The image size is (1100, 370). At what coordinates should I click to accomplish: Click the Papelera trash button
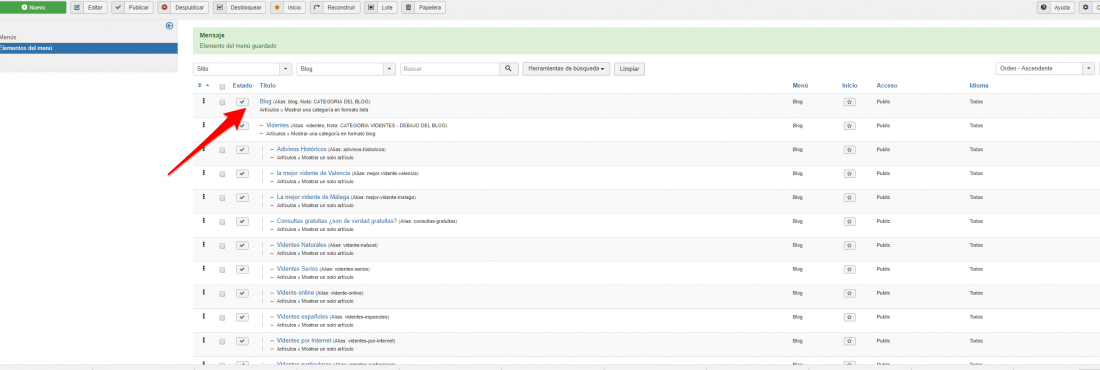point(424,7)
